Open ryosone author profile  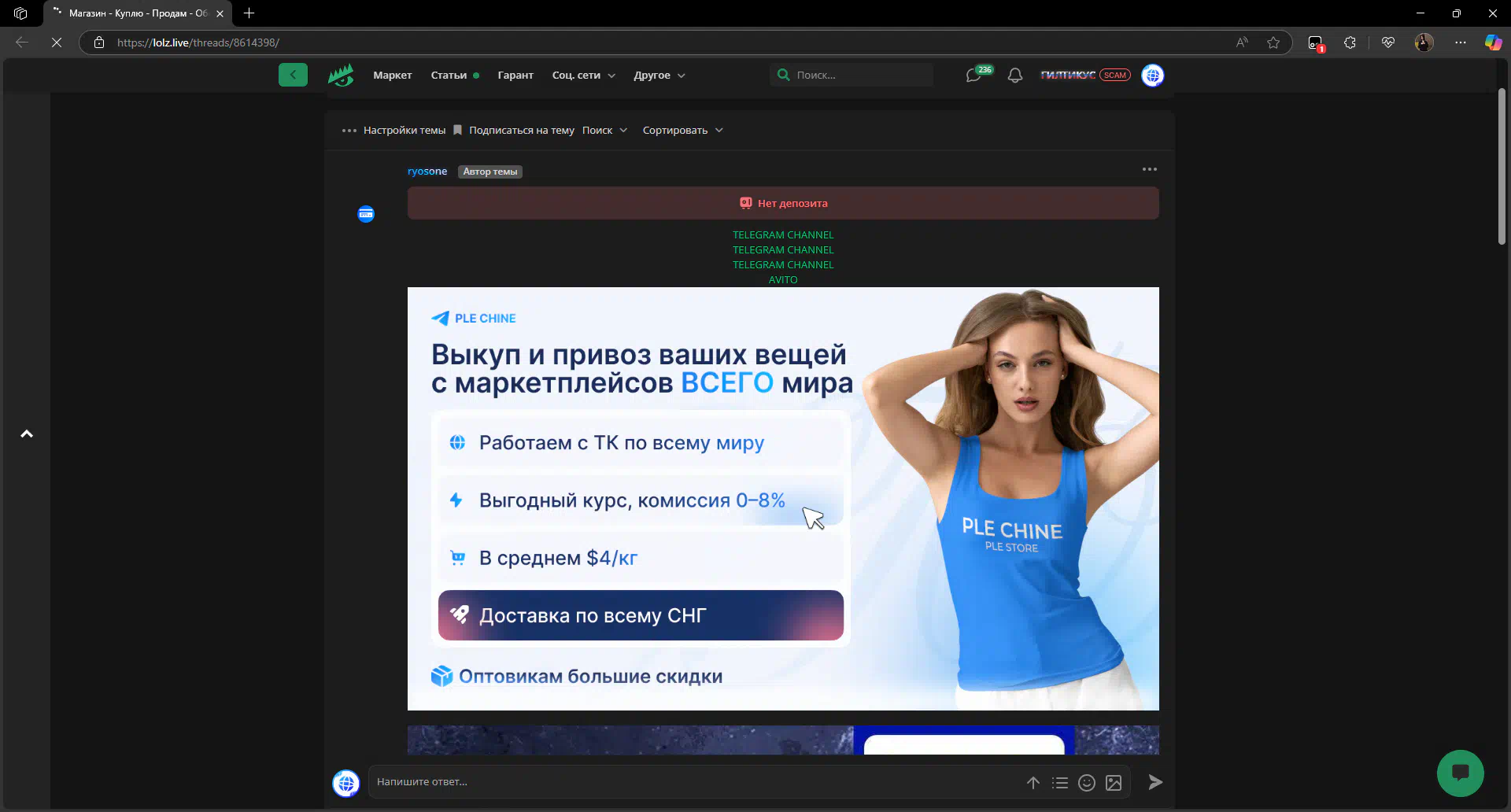(427, 172)
